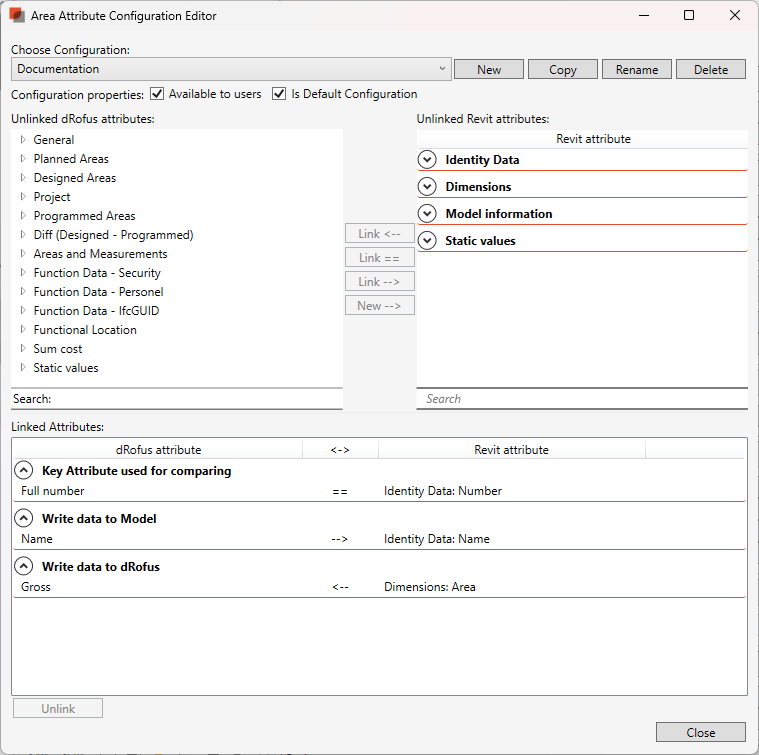Screen dimensions: 759x755
Task: Expand Function Data - Security node
Action: pyautogui.click(x=23, y=273)
